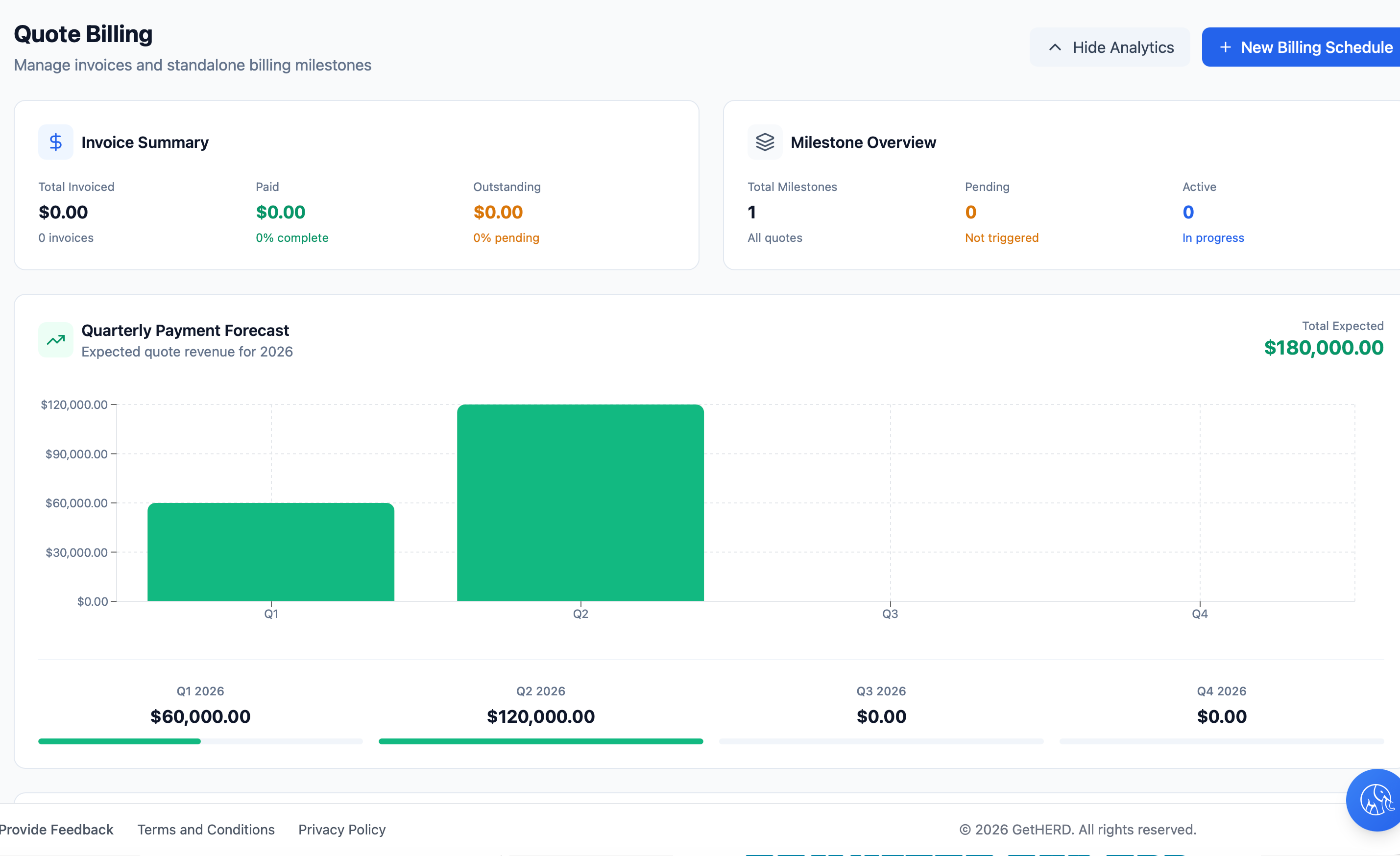Viewport: 1400px width, 856px height.
Task: Click the Q3 2026 empty progress bar
Action: [x=881, y=741]
